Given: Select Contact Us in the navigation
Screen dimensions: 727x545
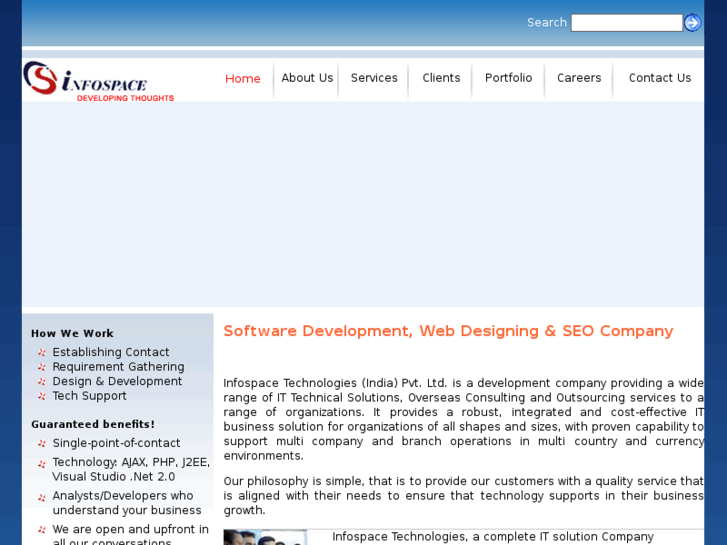Looking at the screenshot, I should 659,78.
